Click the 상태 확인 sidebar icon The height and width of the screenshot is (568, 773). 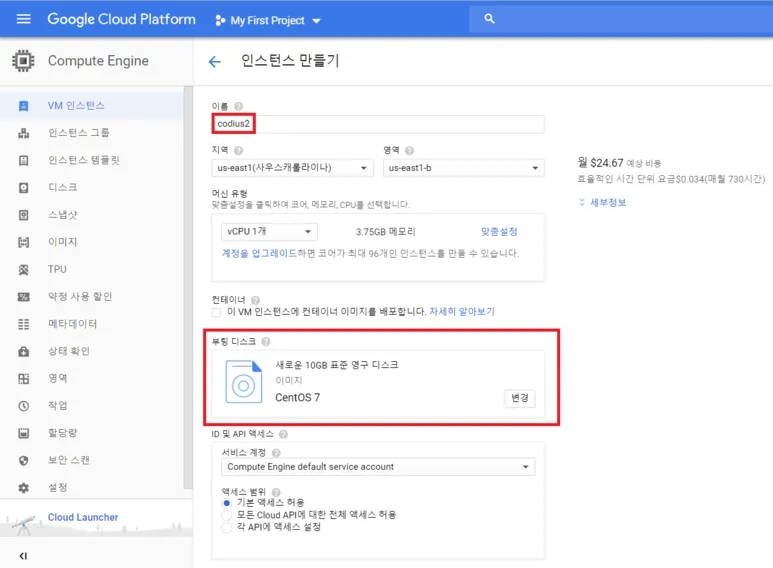click(23, 352)
